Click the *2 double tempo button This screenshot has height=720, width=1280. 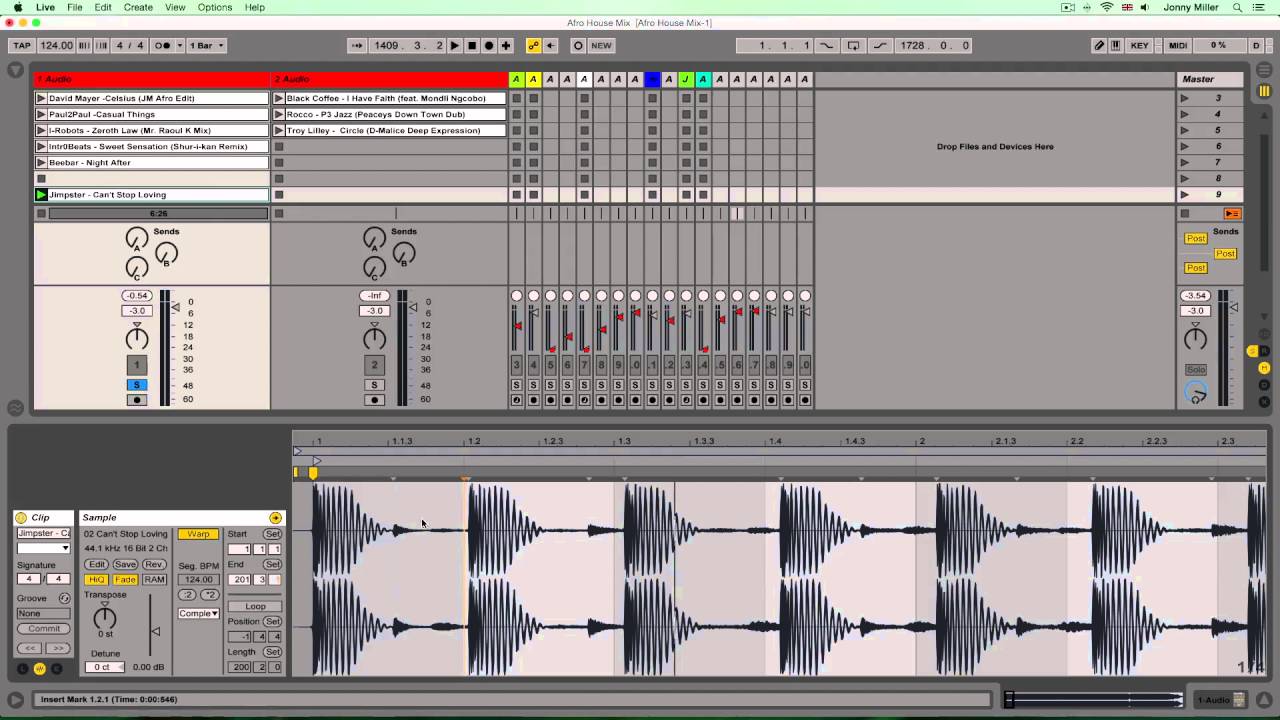pyautogui.click(x=209, y=595)
